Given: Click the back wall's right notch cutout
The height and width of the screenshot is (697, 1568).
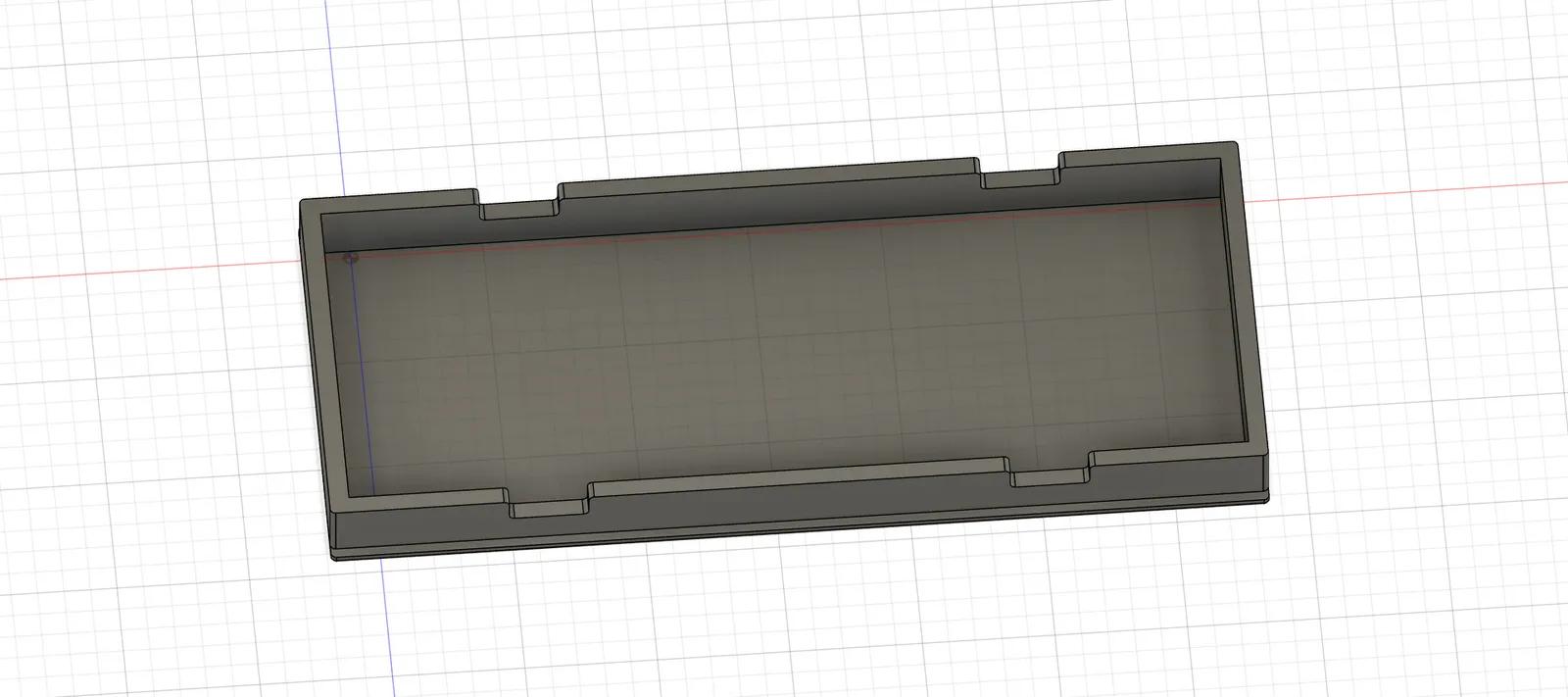Looking at the screenshot, I should coord(1020,180).
